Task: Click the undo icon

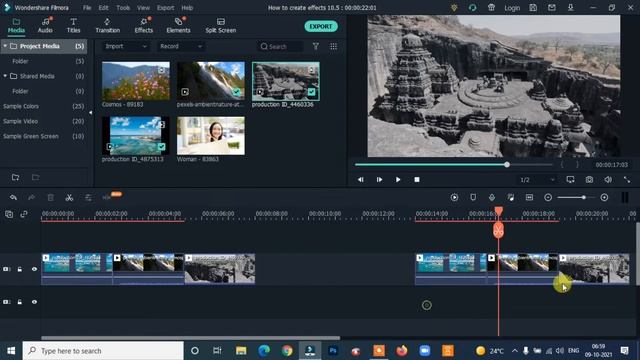Action: click(x=13, y=198)
